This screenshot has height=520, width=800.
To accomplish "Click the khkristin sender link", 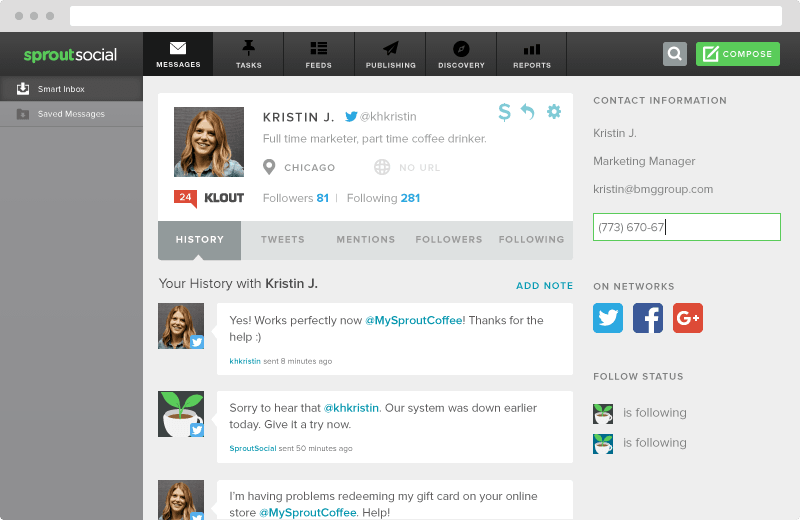I will click(245, 361).
